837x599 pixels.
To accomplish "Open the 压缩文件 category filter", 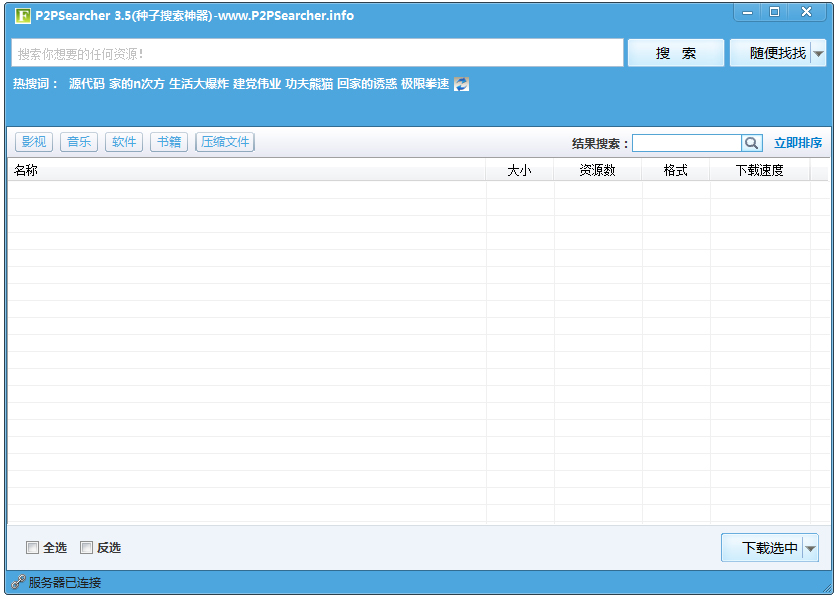I will click(x=225, y=141).
